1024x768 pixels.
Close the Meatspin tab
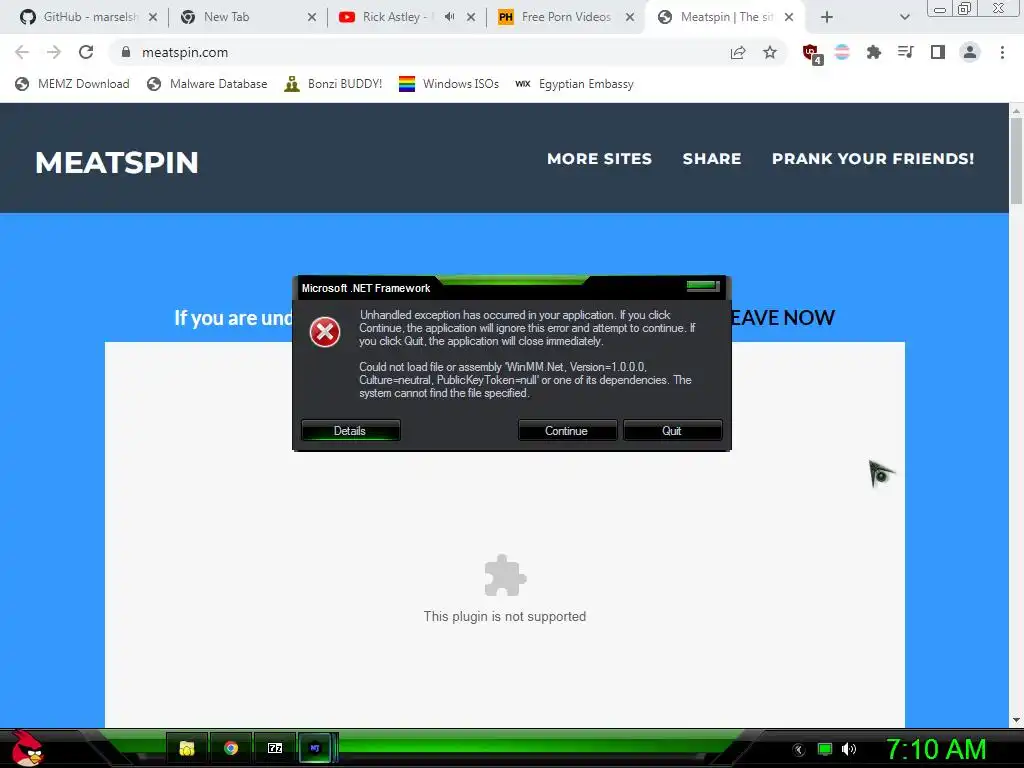point(789,18)
